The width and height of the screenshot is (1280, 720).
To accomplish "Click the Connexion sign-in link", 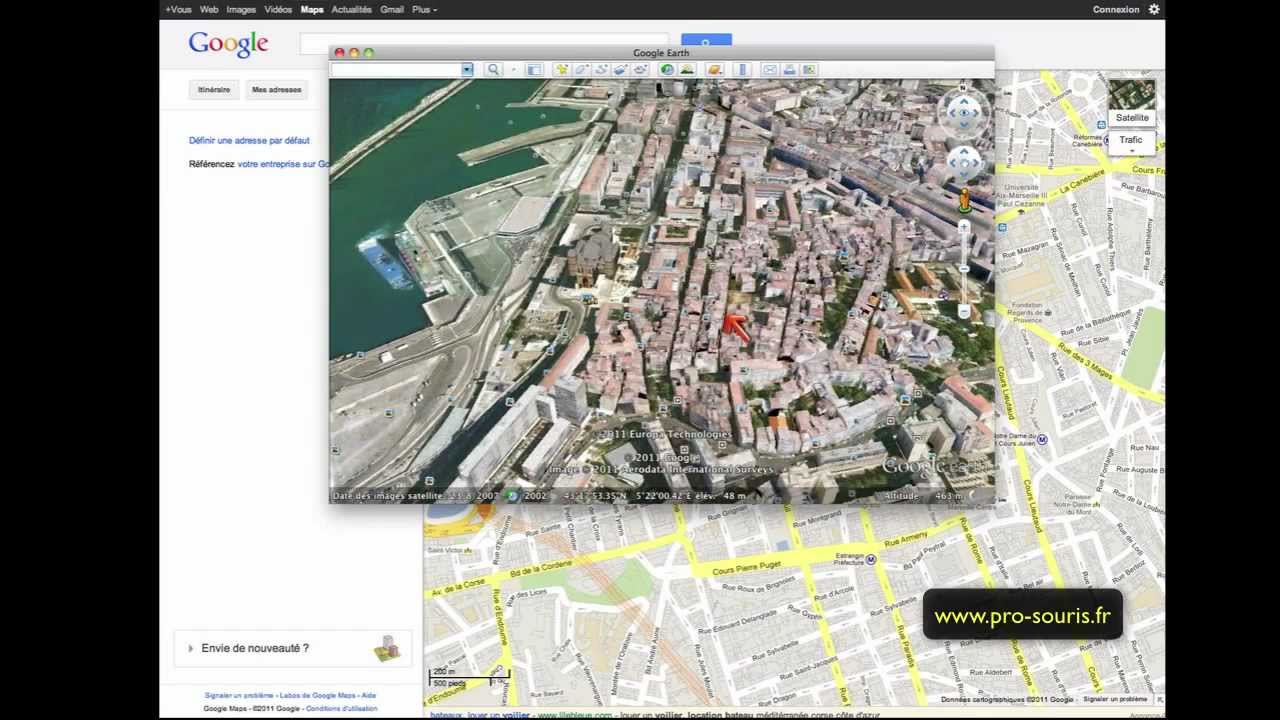I will pos(1116,9).
